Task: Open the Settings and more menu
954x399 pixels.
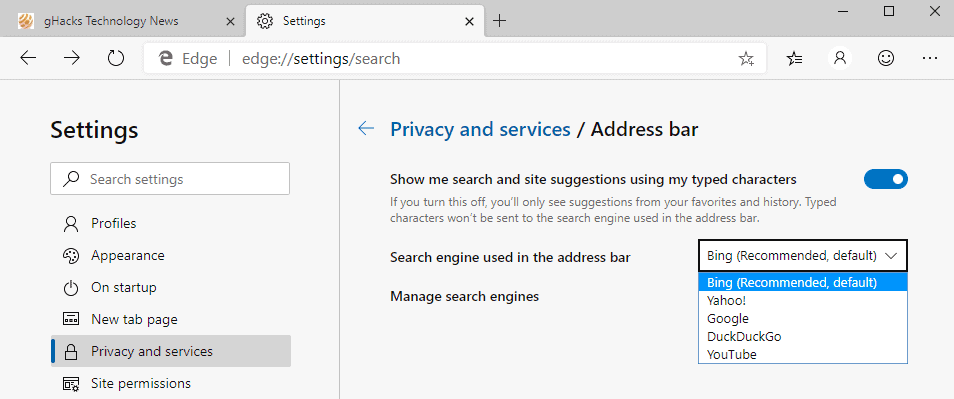Action: 929,58
